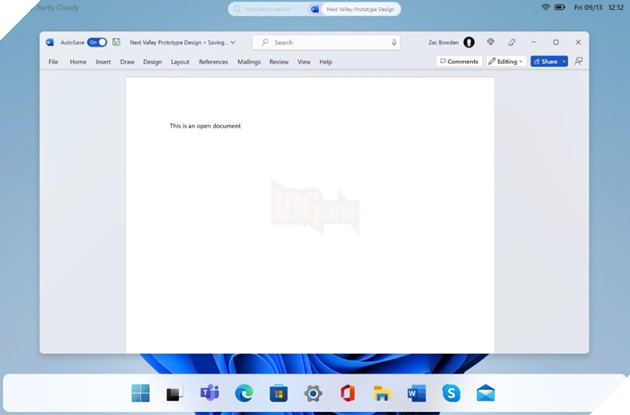Open Settings gear in taskbar

pos(313,393)
